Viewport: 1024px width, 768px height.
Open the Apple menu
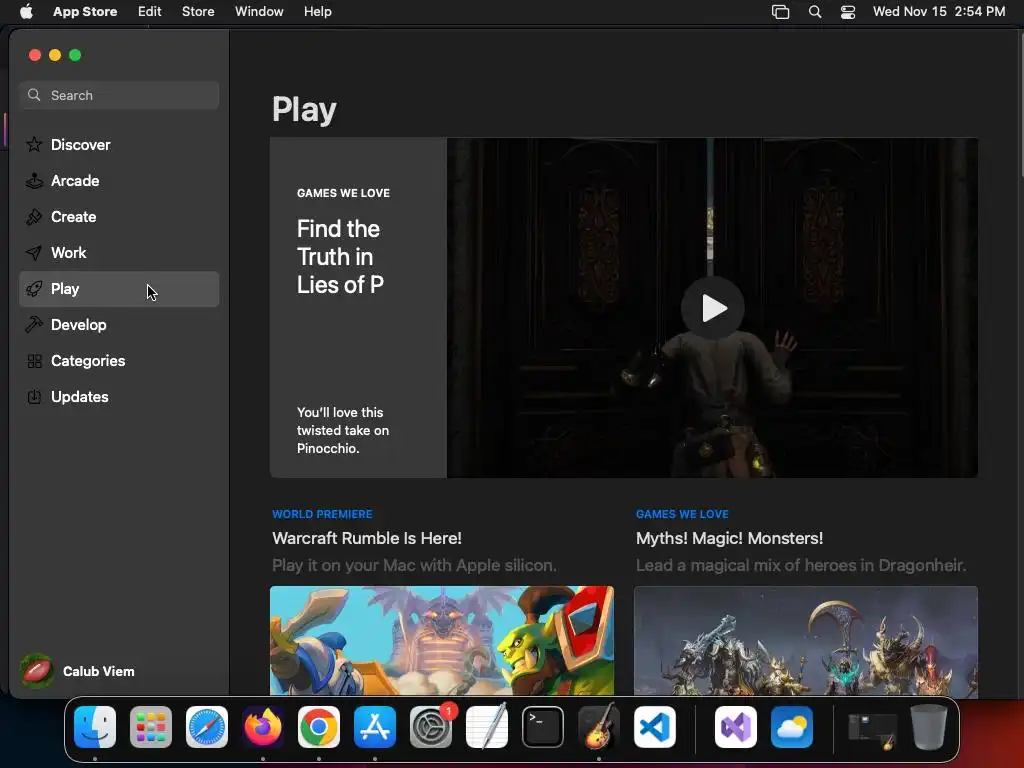click(x=26, y=12)
